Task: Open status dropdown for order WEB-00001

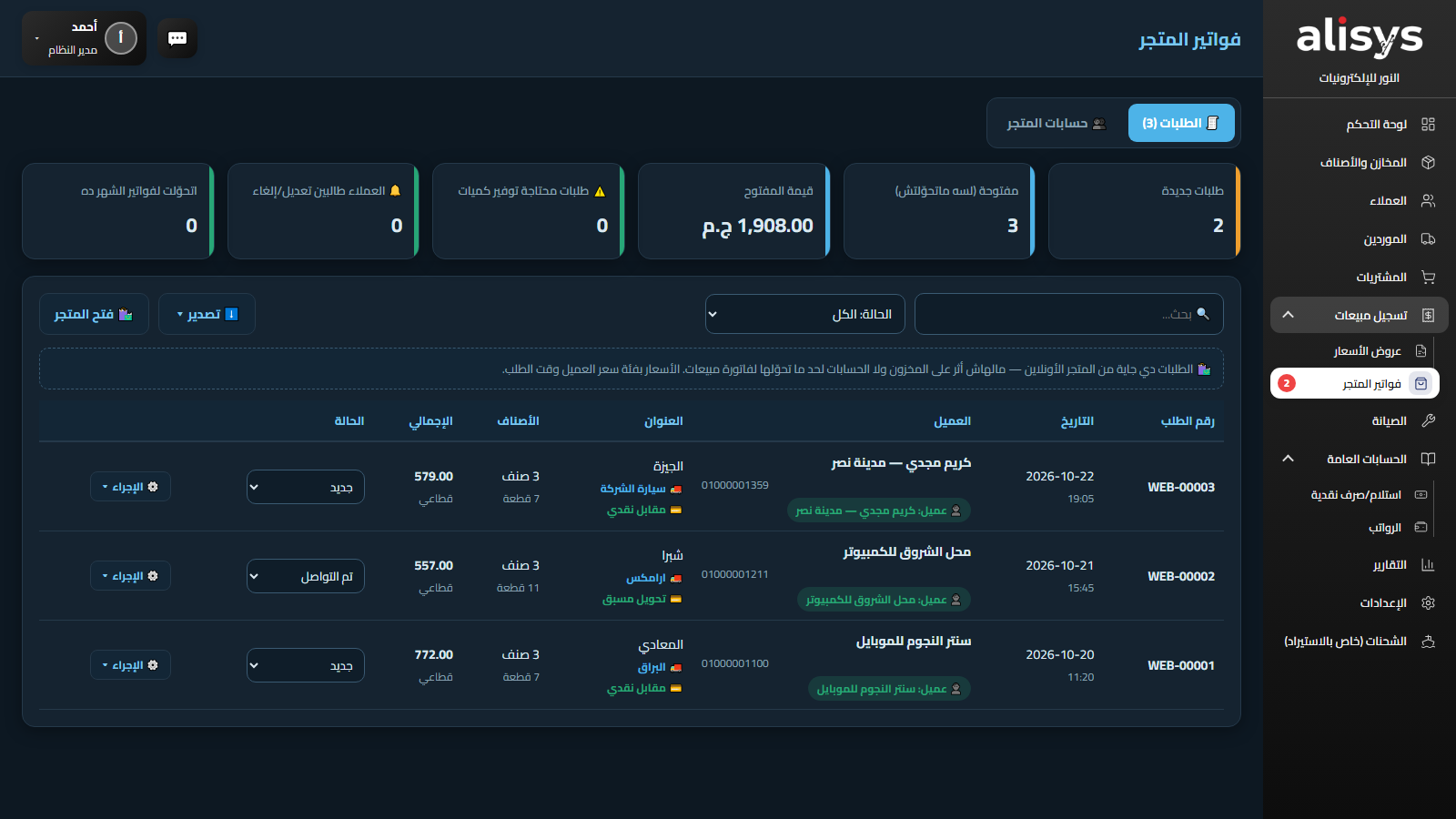Action: 306,665
